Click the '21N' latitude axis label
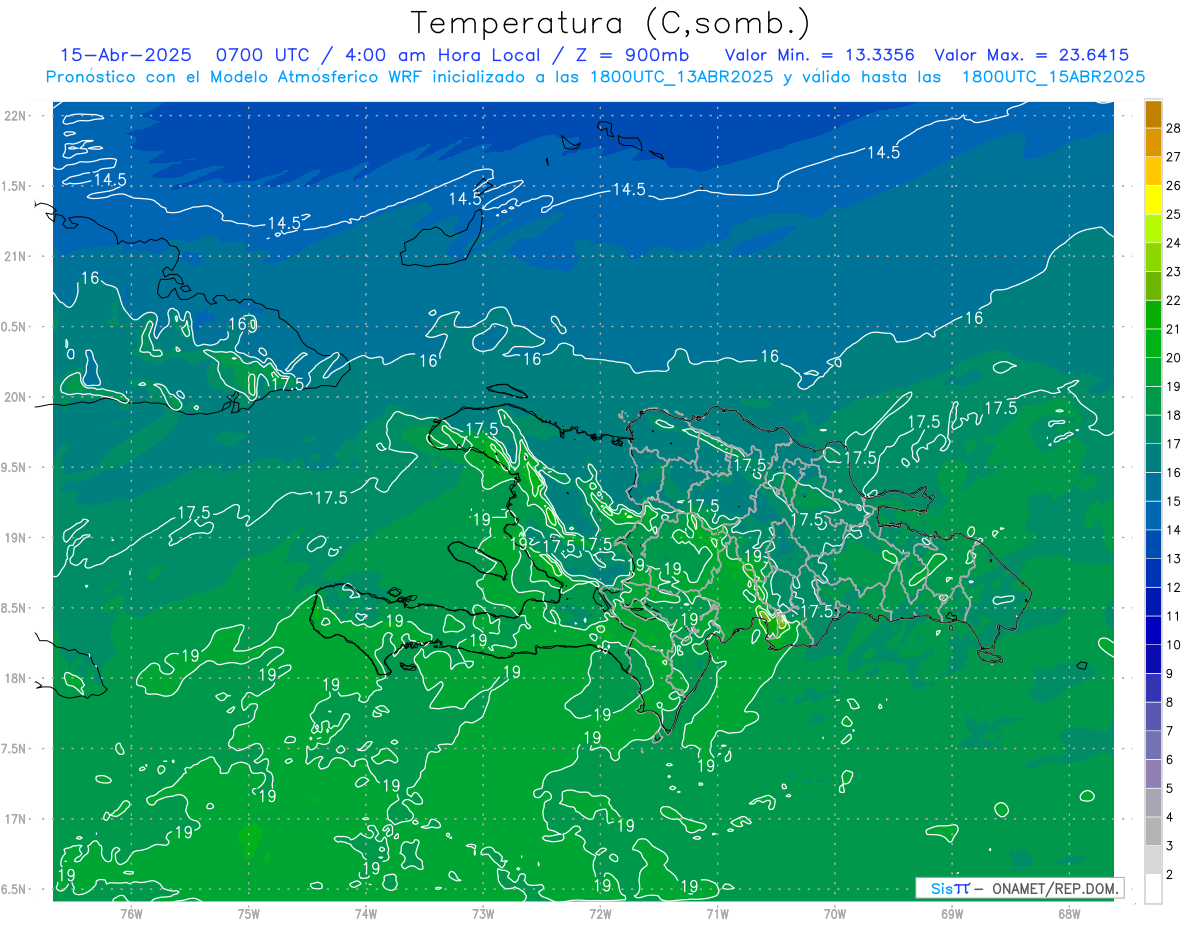Image resolution: width=1200 pixels, height=927 pixels. click(x=17, y=256)
